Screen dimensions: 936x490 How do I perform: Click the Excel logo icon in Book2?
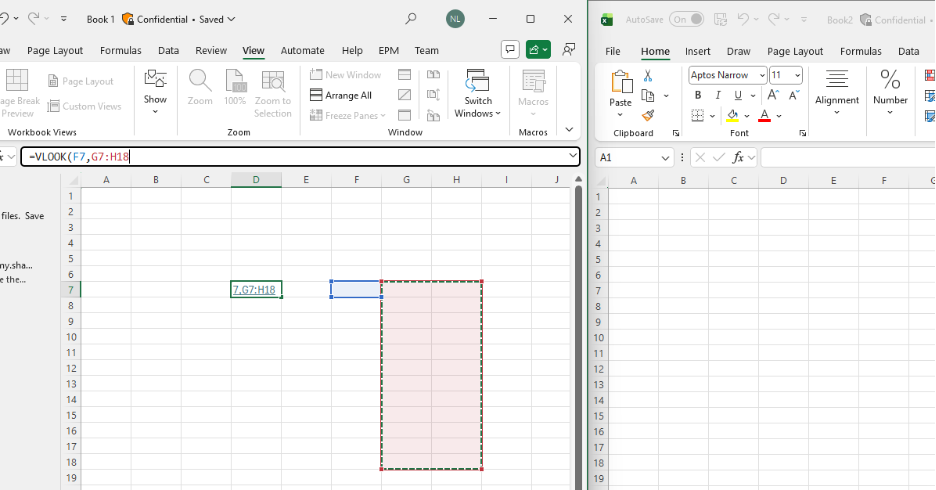coord(606,20)
